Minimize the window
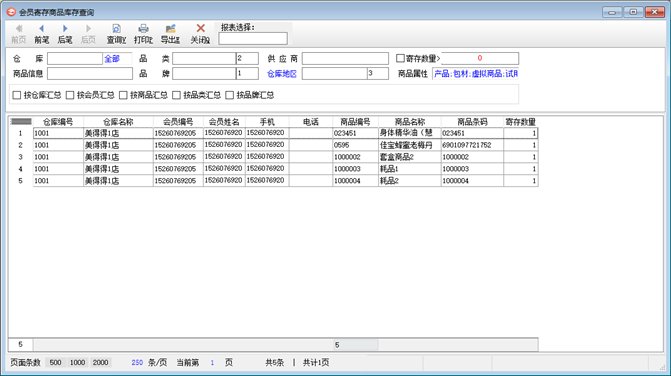Image resolution: width=671 pixels, height=376 pixels. click(x=612, y=12)
